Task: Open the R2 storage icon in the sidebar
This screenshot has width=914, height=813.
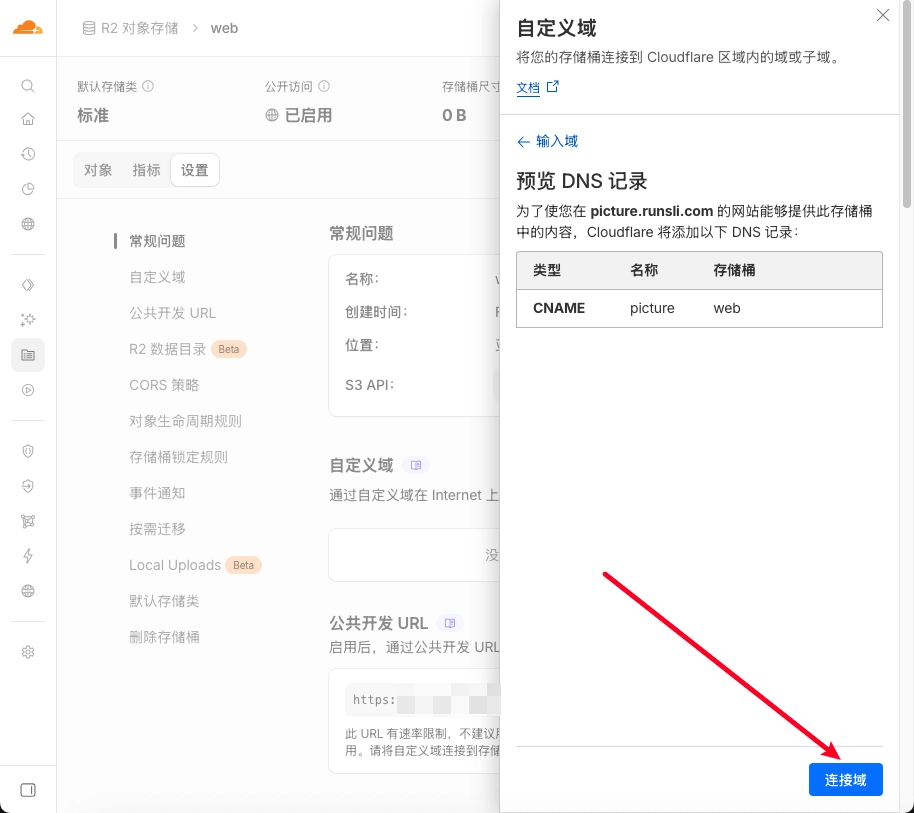Action: 28,355
